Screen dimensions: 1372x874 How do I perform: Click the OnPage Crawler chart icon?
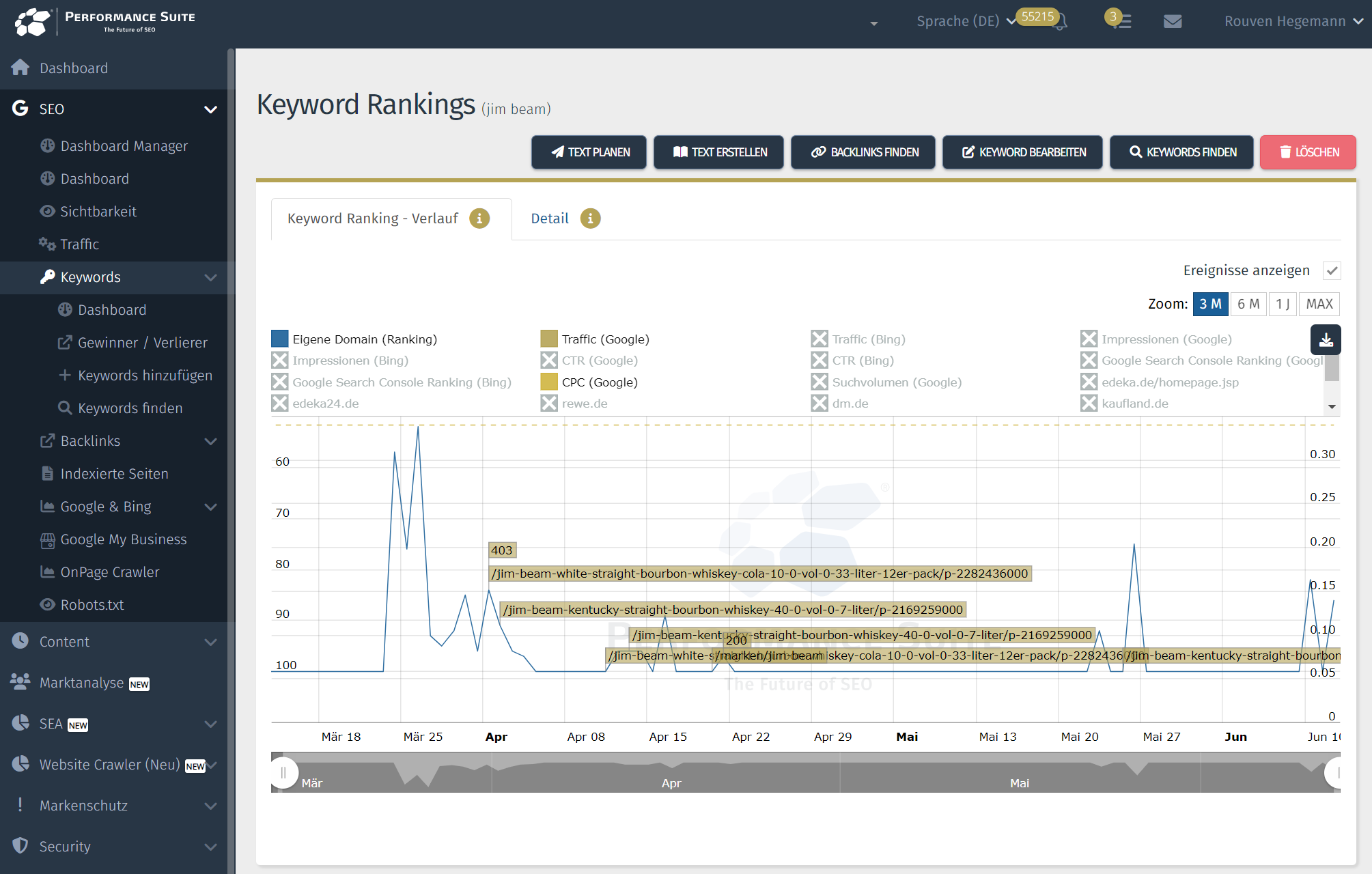click(x=47, y=572)
